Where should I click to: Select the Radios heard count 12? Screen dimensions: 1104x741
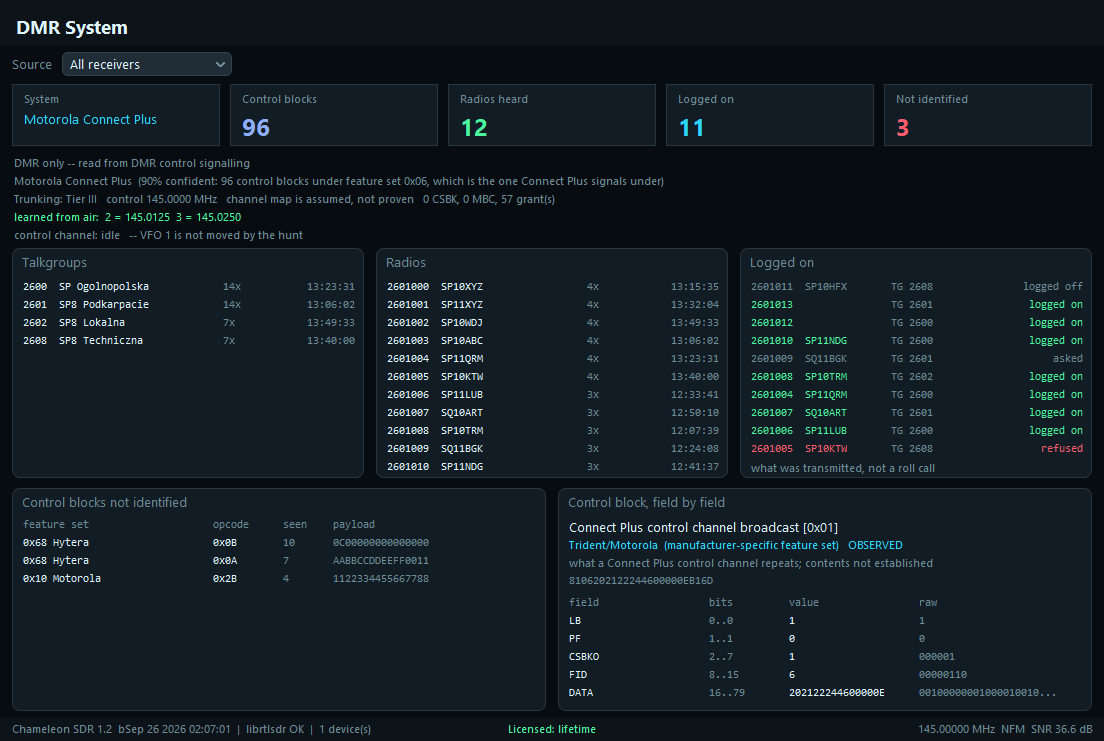474,127
